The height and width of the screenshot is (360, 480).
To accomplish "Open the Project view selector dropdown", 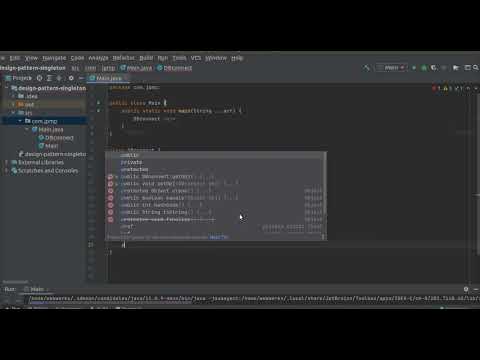I will coord(19,78).
